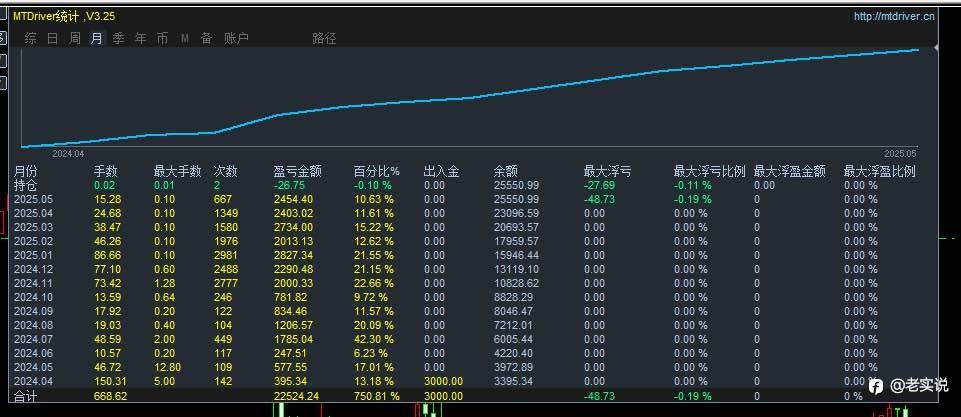
Task: Click the 最大浮亏 column header
Action: point(607,172)
